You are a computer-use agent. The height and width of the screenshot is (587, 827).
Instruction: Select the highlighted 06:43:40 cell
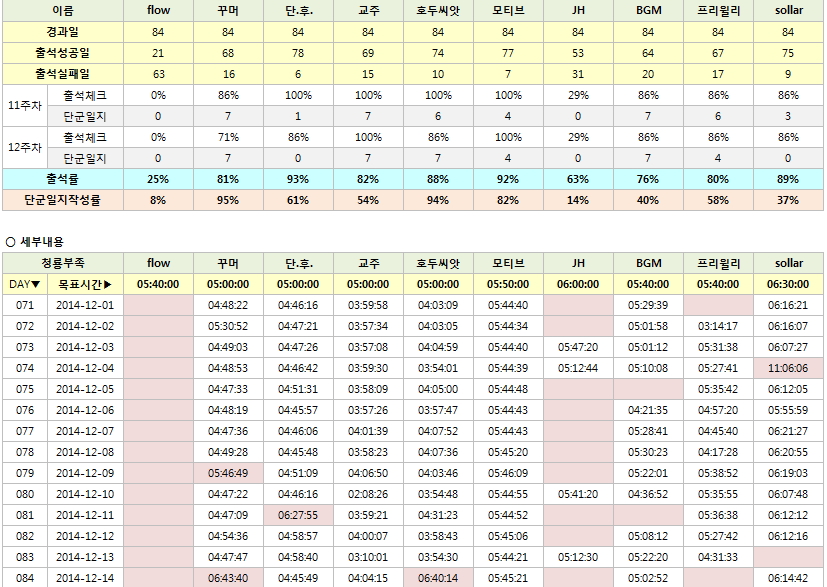[228, 578]
